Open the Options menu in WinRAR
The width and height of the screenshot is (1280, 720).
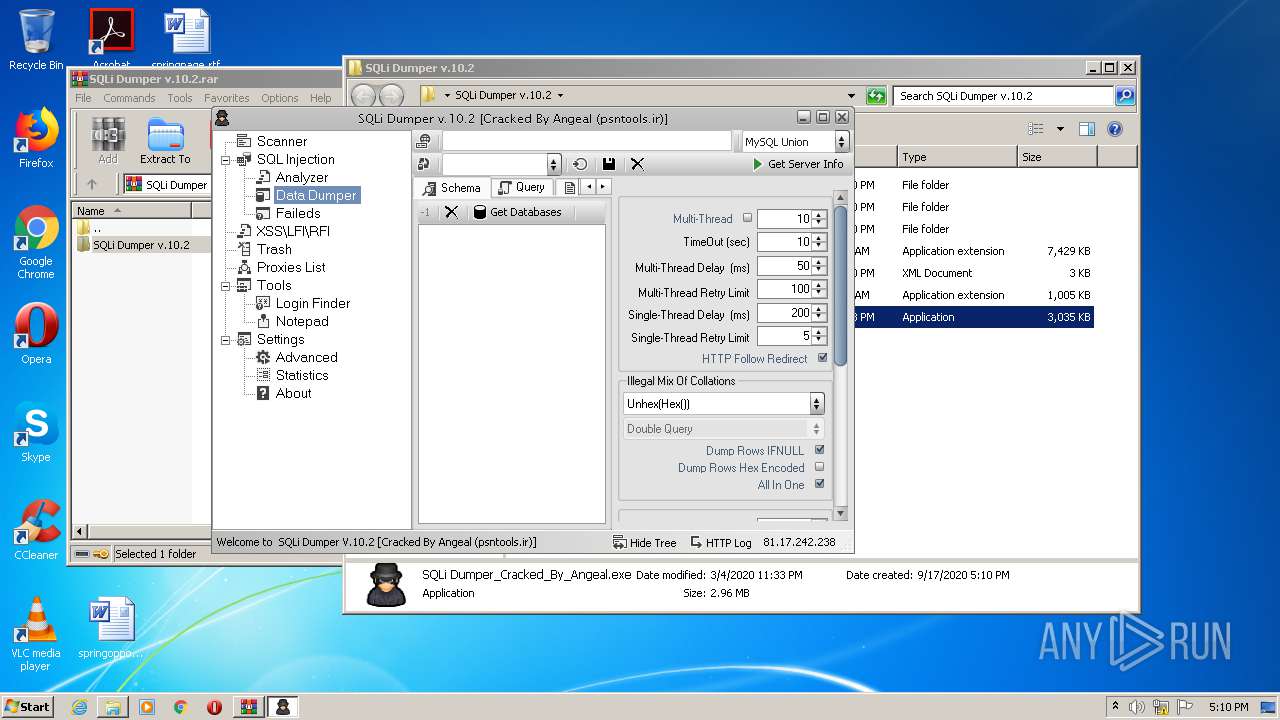click(x=280, y=98)
